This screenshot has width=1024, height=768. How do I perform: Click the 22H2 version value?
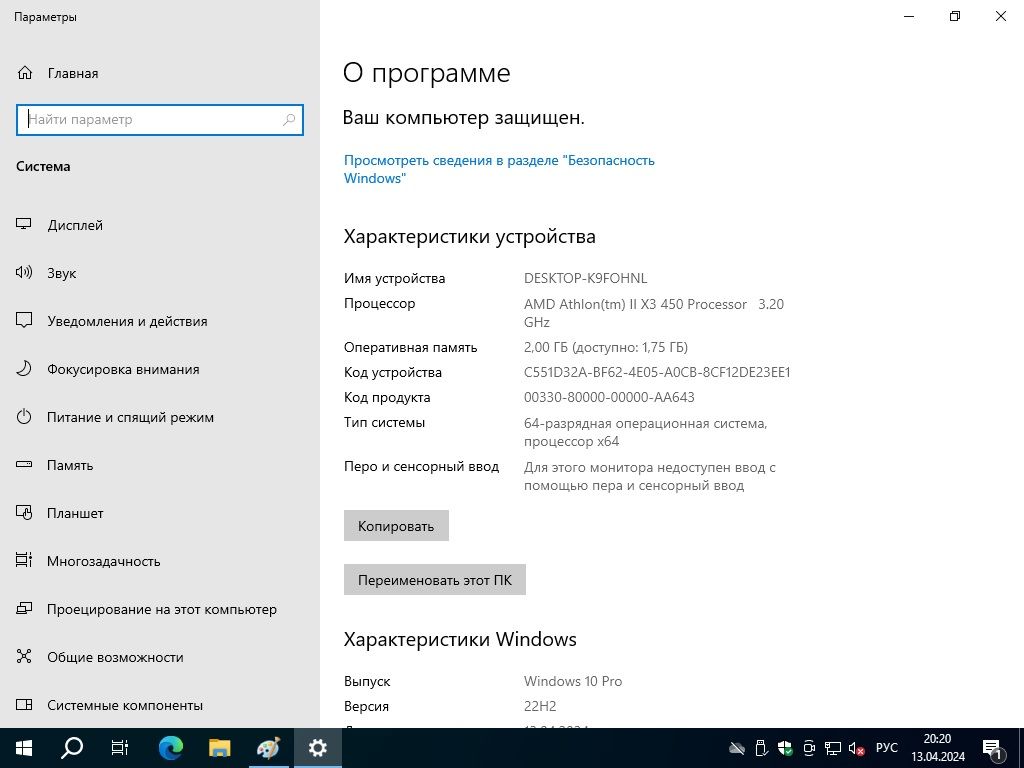(x=540, y=706)
